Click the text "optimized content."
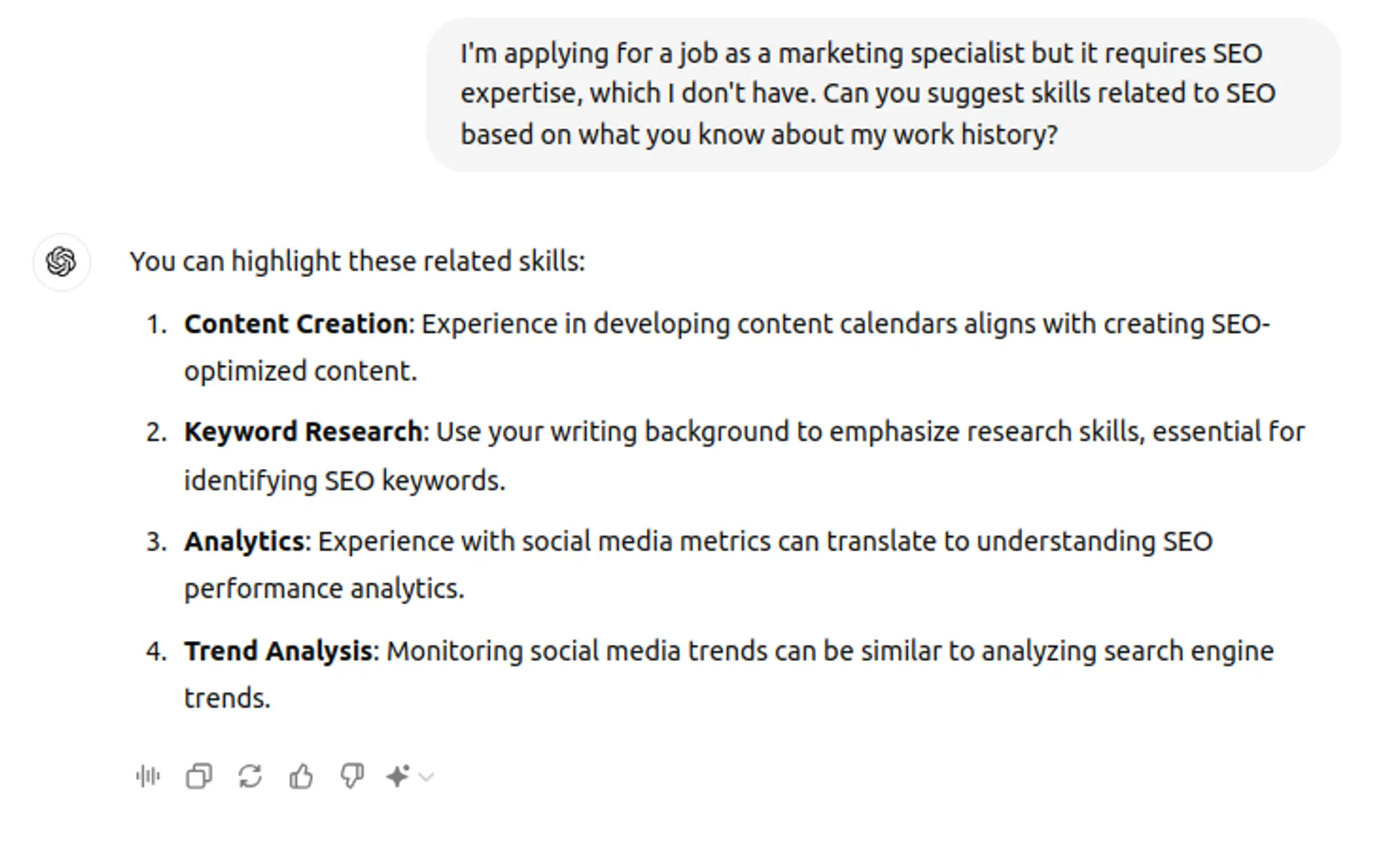The width and height of the screenshot is (1375, 868). pos(300,371)
